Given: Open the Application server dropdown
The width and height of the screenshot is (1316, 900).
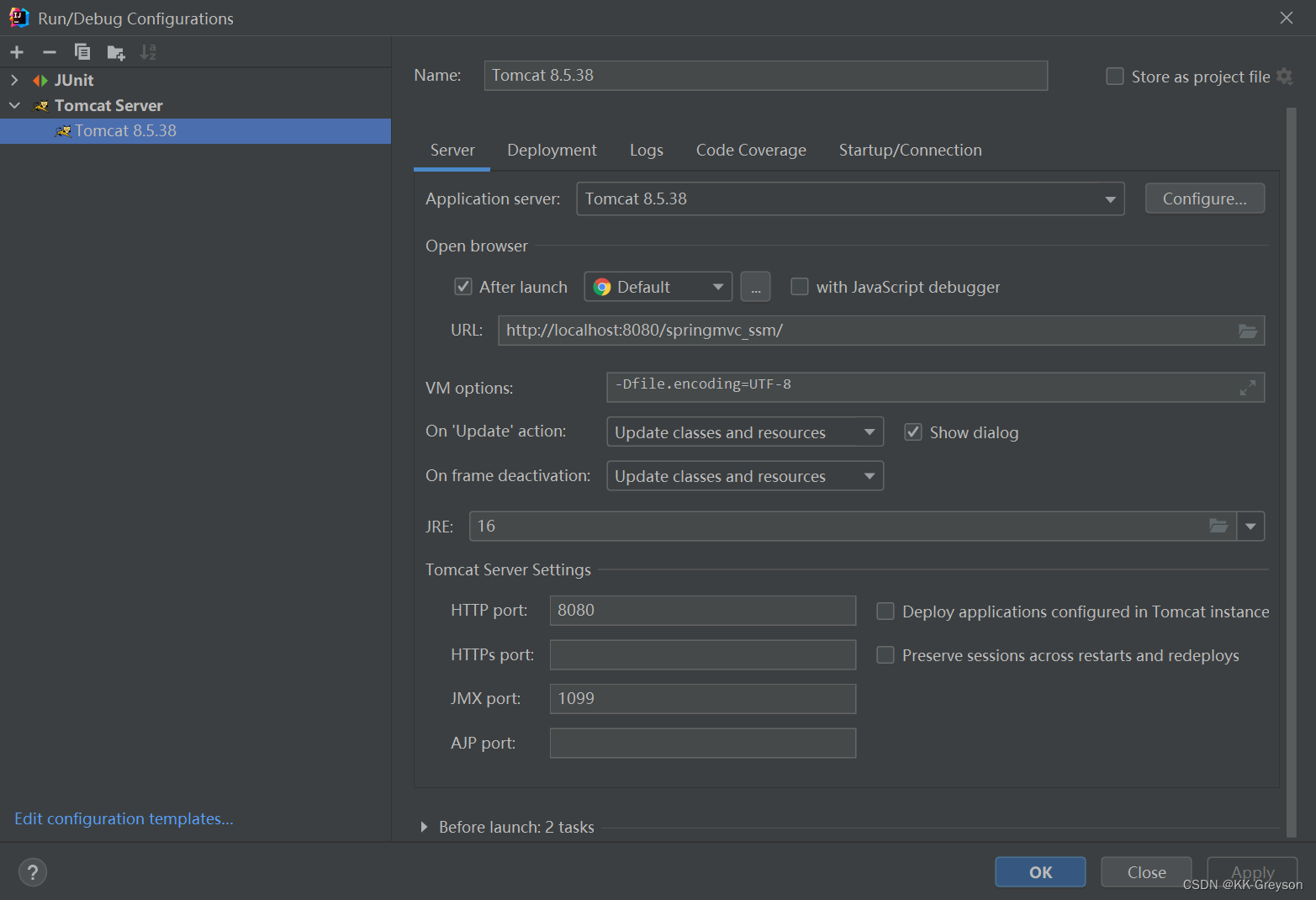Looking at the screenshot, I should point(850,199).
